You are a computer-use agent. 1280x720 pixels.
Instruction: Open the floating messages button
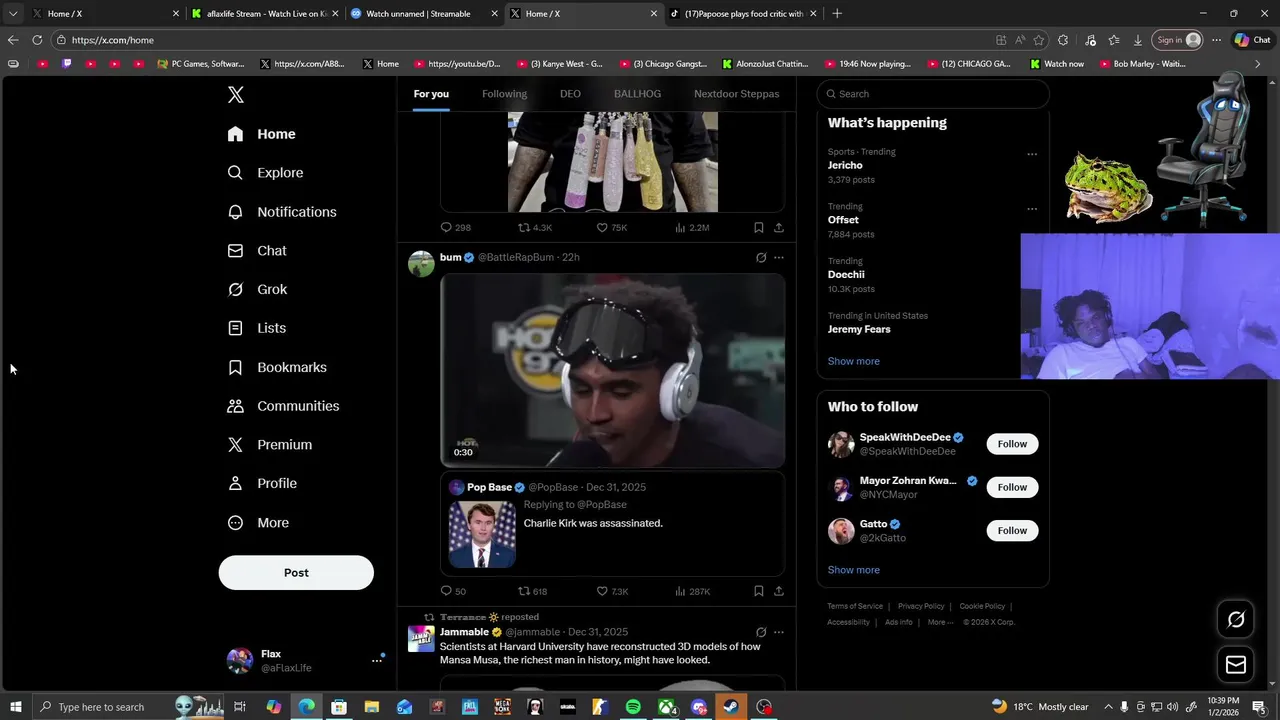pos(1236,665)
